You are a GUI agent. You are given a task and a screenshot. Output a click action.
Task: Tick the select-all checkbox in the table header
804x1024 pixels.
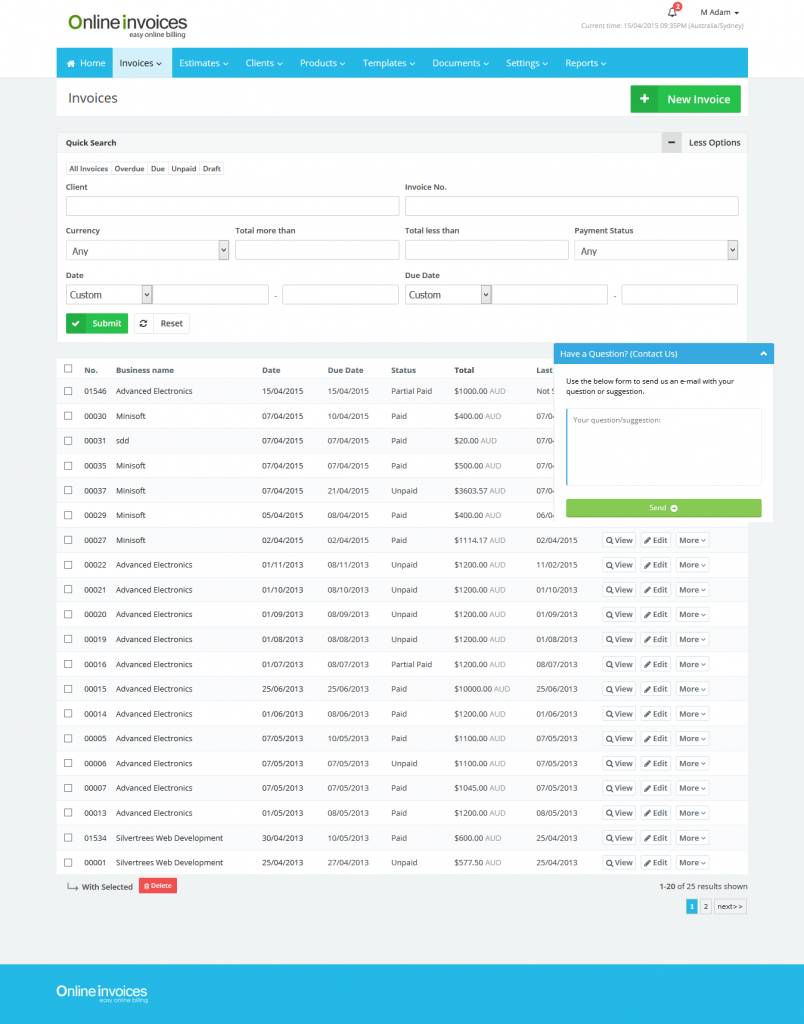pyautogui.click(x=68, y=369)
